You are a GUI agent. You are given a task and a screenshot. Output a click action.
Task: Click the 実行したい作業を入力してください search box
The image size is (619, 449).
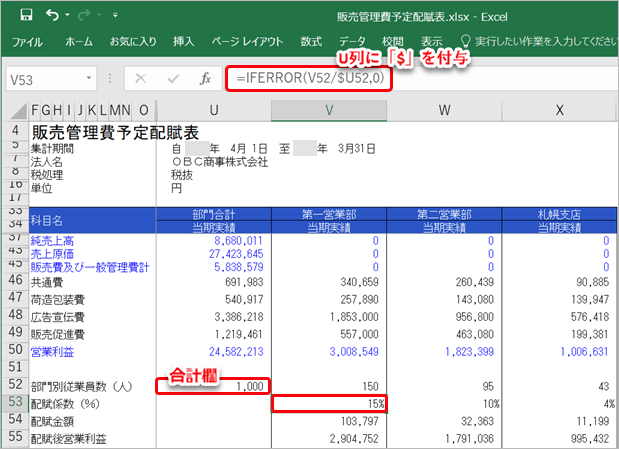[546, 41]
